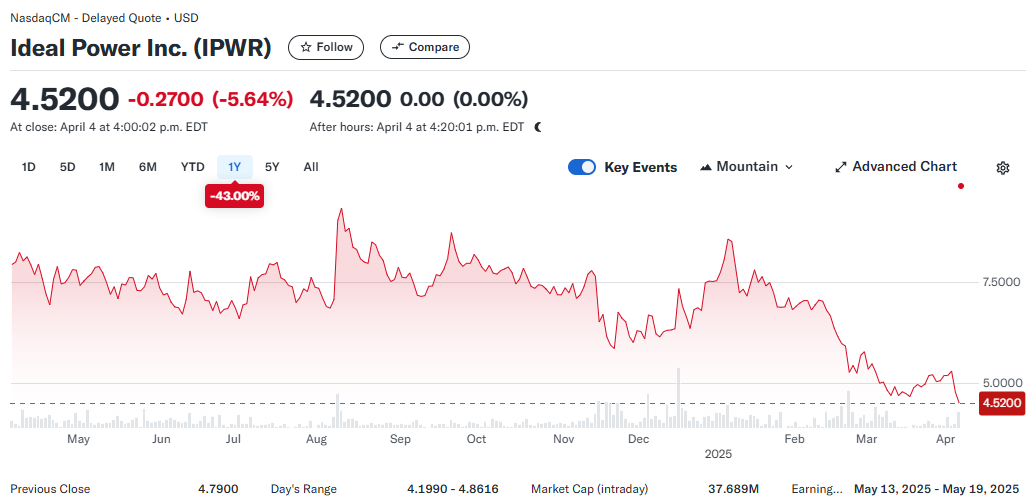
Task: Click the tall December volume bar
Action: click(x=678, y=398)
